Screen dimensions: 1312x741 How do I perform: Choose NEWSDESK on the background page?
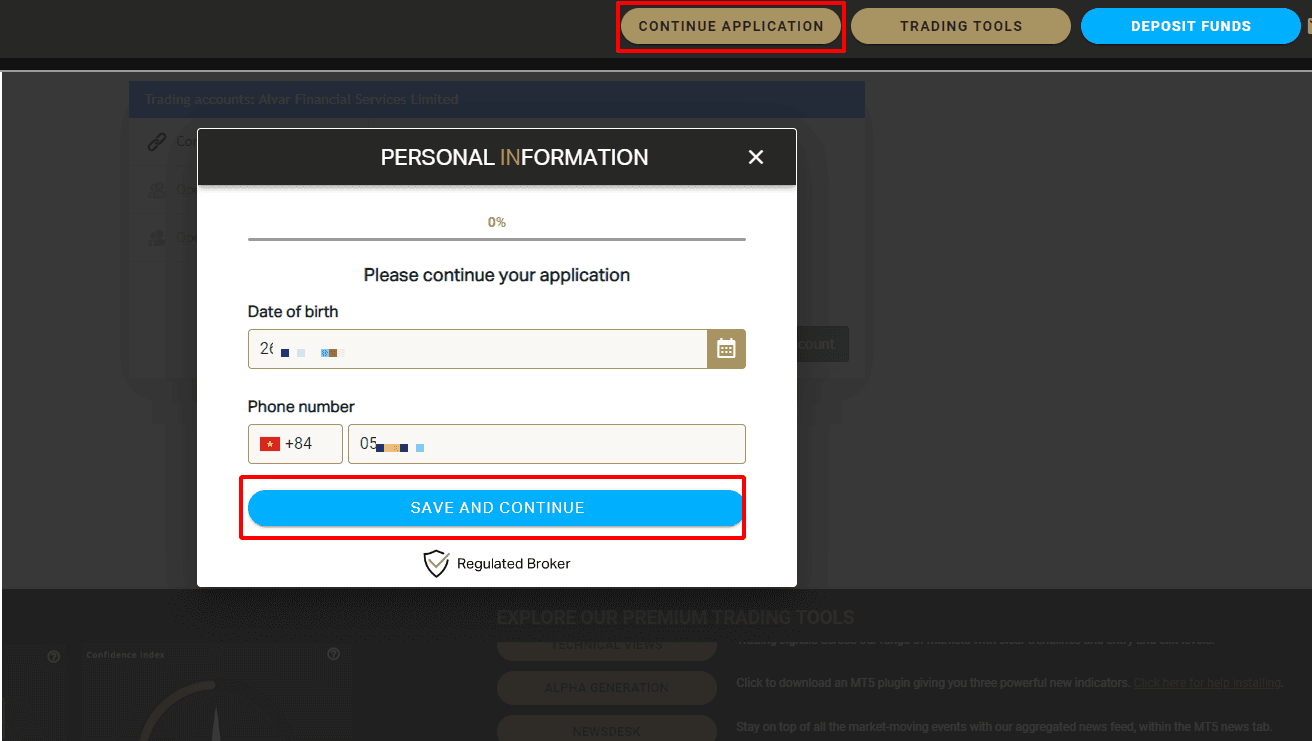607,731
